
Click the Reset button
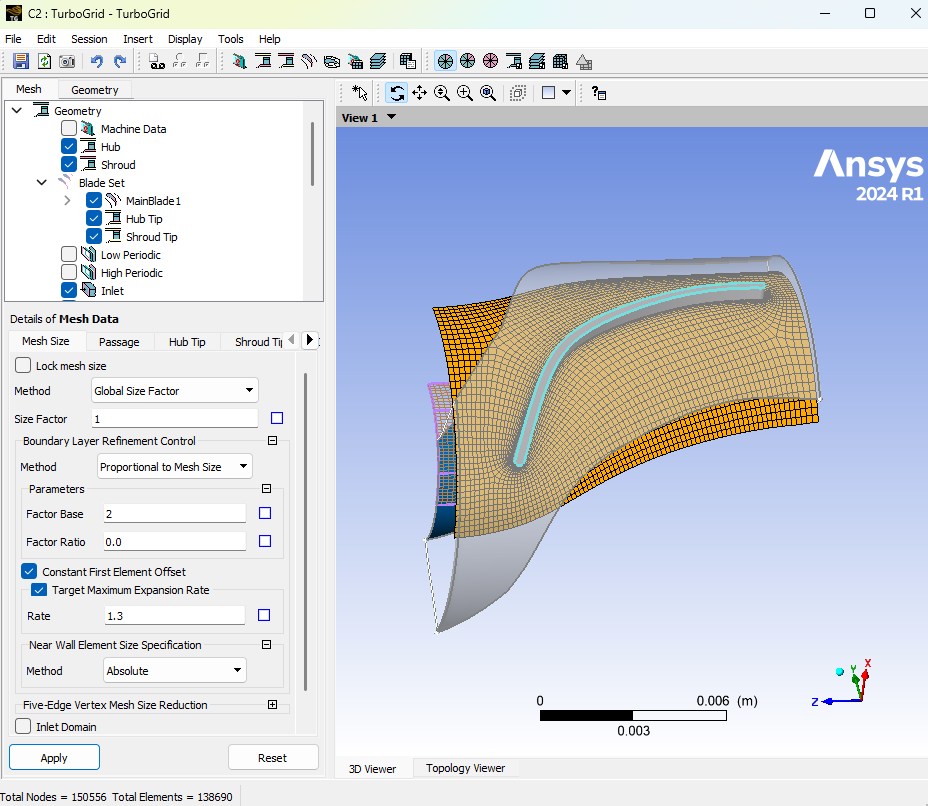(x=273, y=757)
